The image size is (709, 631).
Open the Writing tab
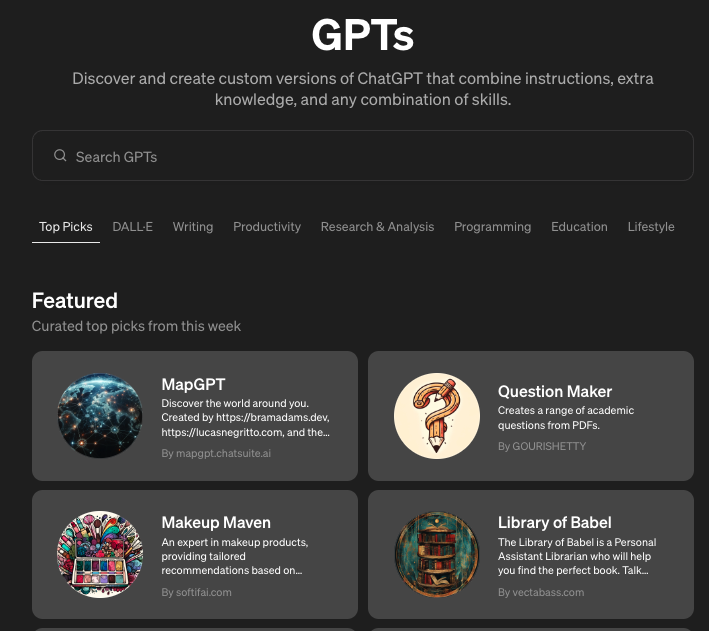pyautogui.click(x=193, y=227)
